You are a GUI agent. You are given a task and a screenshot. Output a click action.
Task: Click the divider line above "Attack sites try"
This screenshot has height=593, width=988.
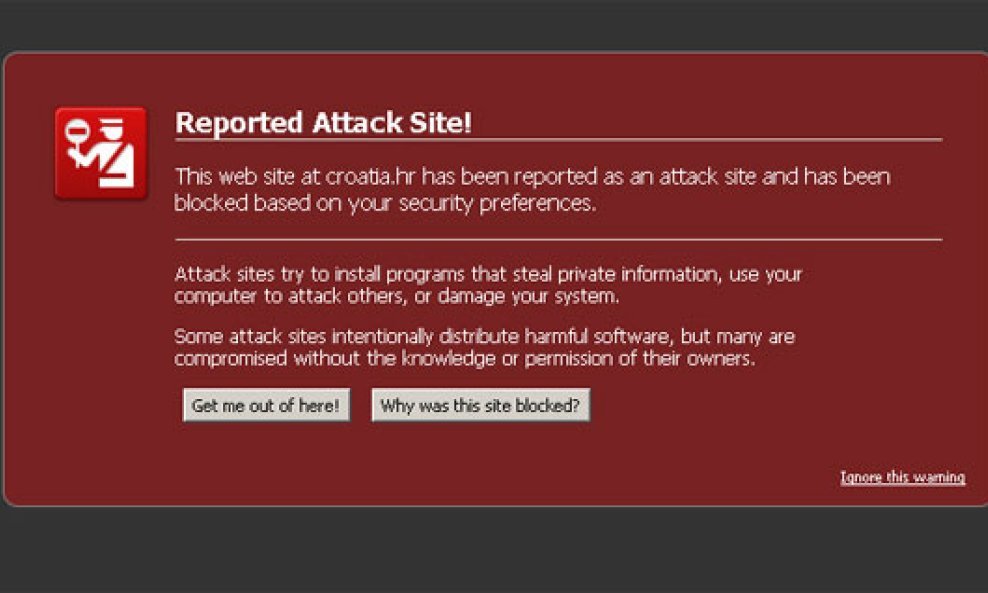[x=558, y=240]
